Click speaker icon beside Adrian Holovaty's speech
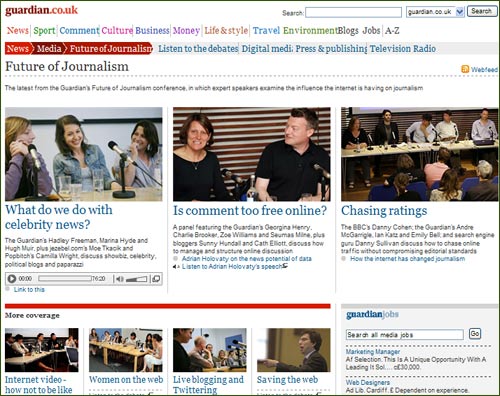This screenshot has height=396, width=500. (x=176, y=267)
